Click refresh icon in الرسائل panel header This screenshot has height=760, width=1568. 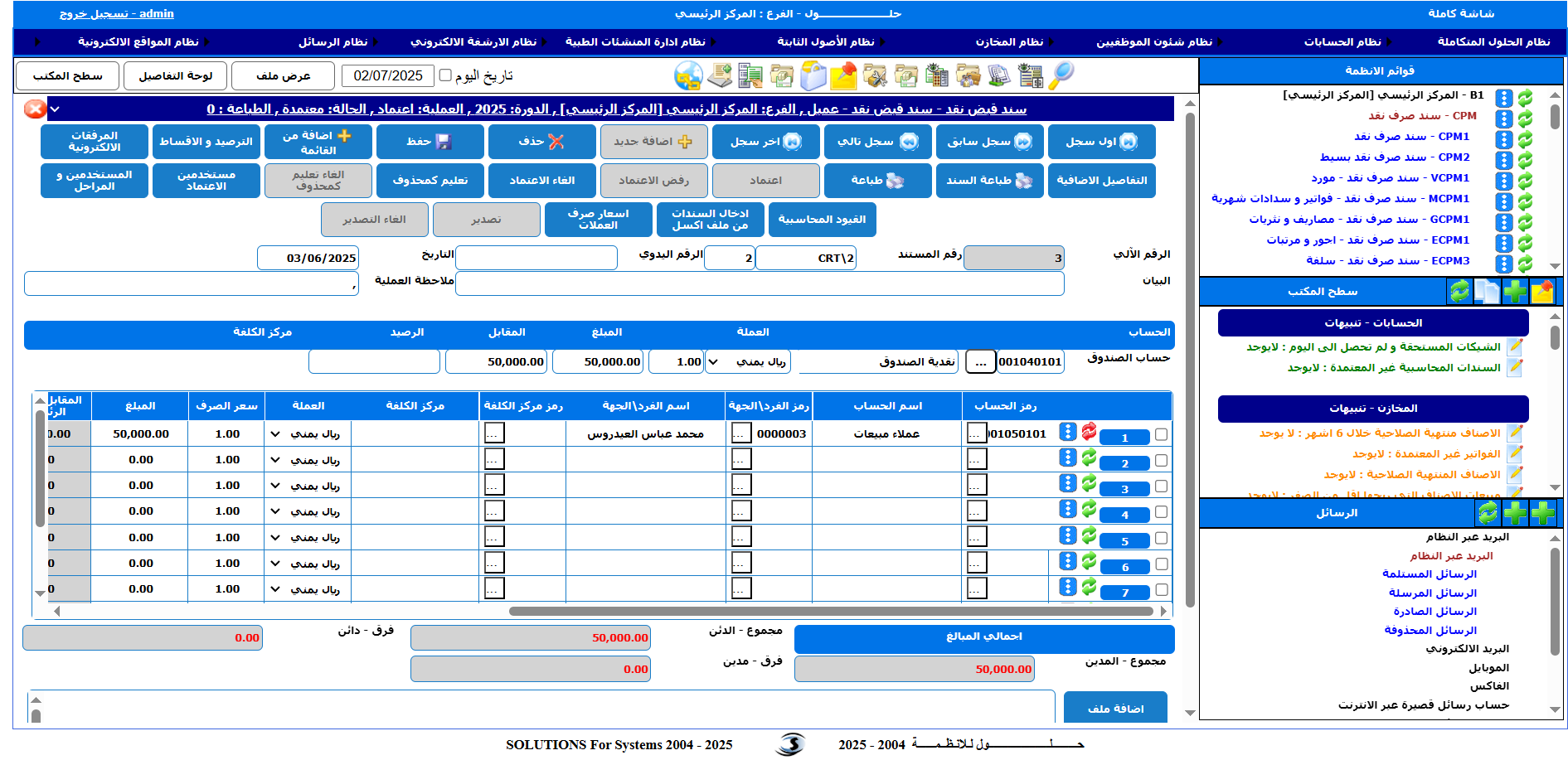point(1488,513)
